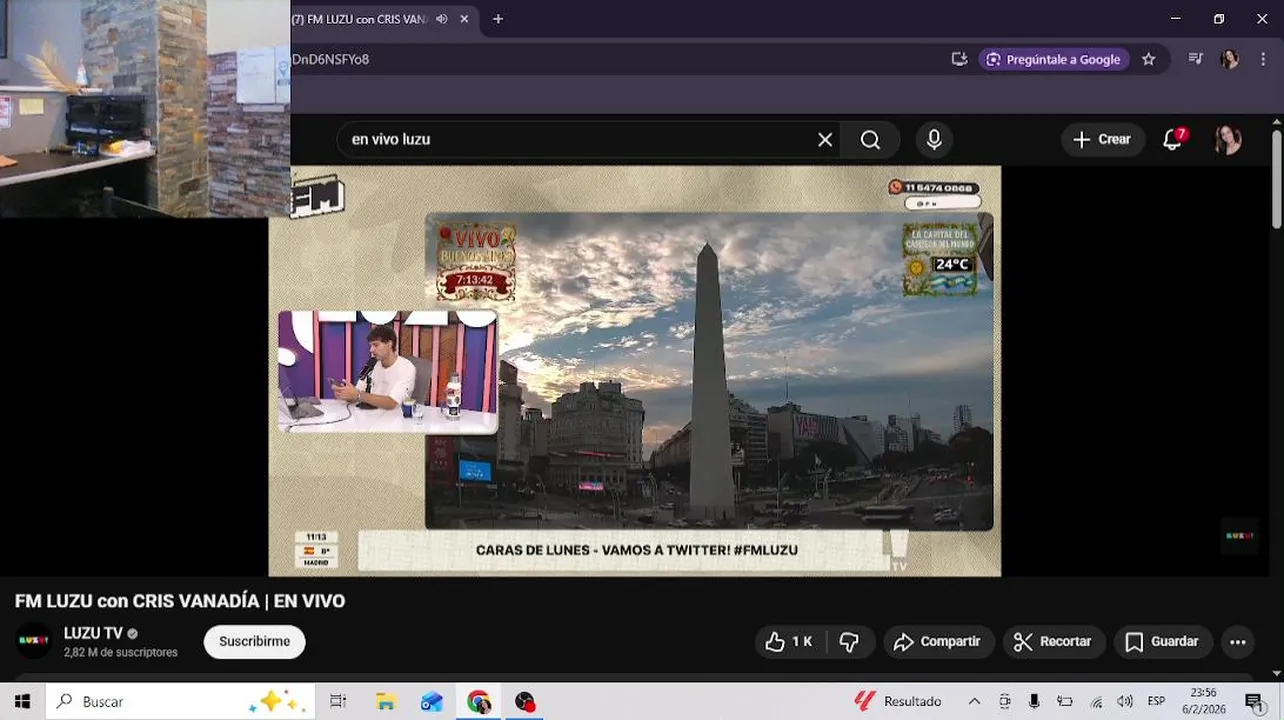Open Chrome media controls icon

click(1195, 59)
